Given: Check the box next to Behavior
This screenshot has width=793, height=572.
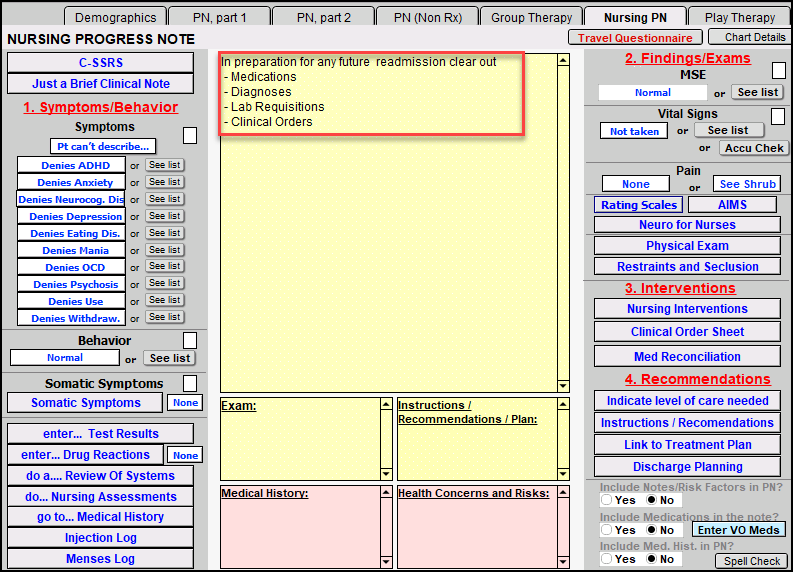Looking at the screenshot, I should 190,341.
